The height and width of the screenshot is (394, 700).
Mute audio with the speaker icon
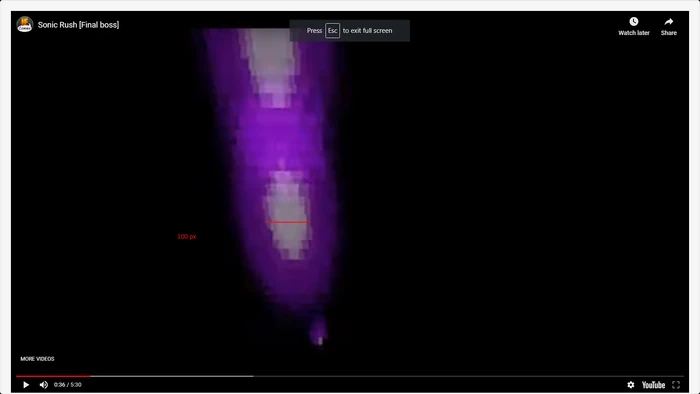44,385
